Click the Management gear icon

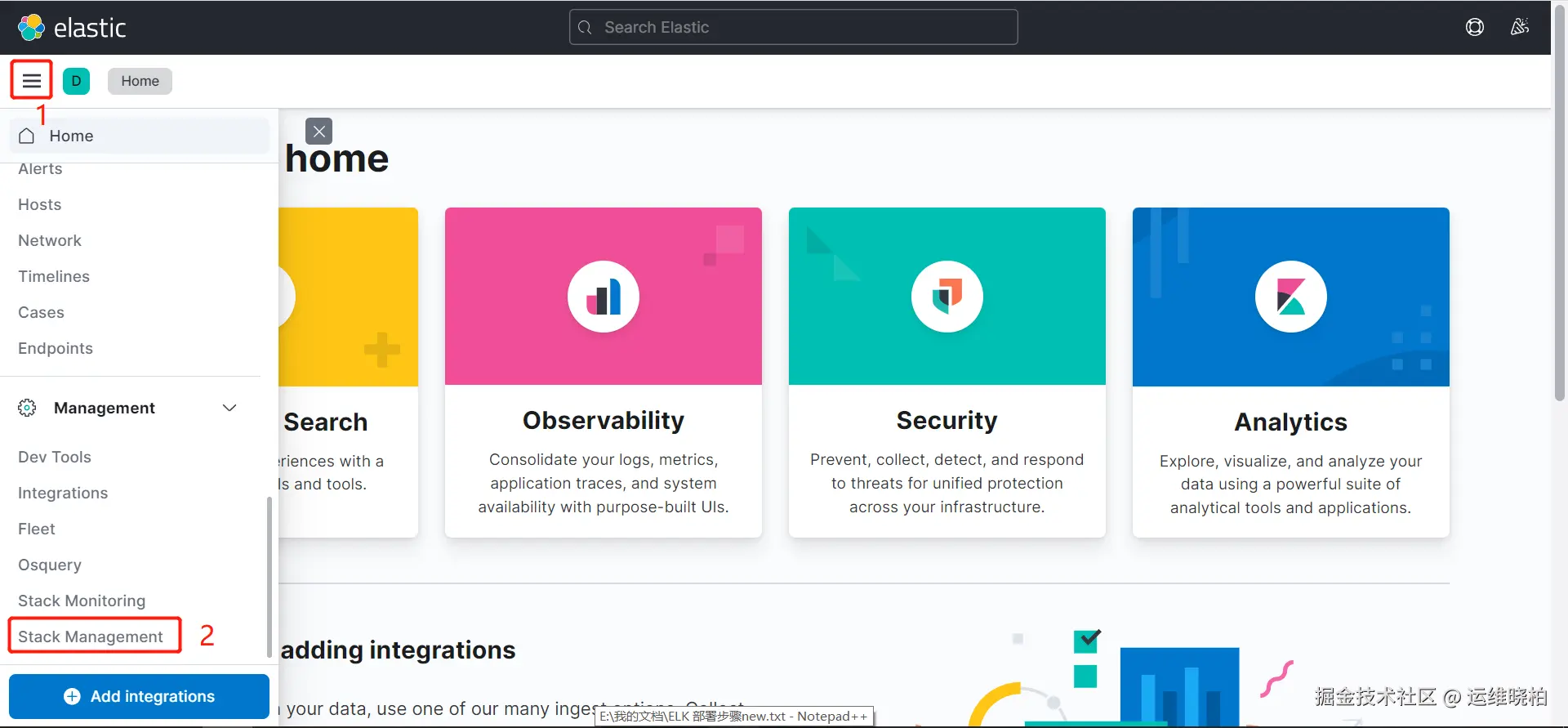coord(27,408)
